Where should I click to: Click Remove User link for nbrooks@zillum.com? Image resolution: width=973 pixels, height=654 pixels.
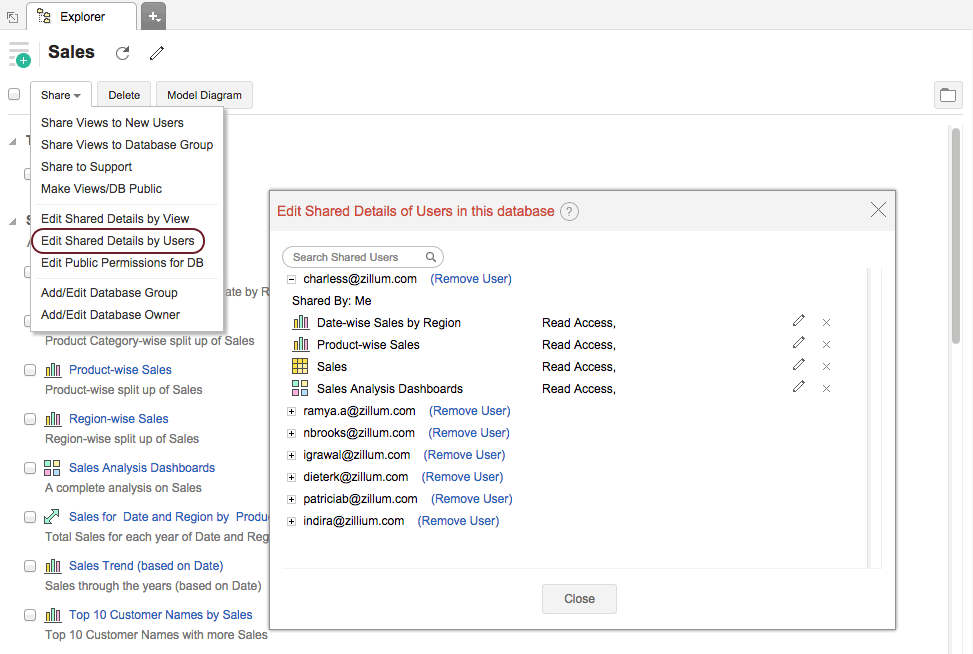(468, 433)
